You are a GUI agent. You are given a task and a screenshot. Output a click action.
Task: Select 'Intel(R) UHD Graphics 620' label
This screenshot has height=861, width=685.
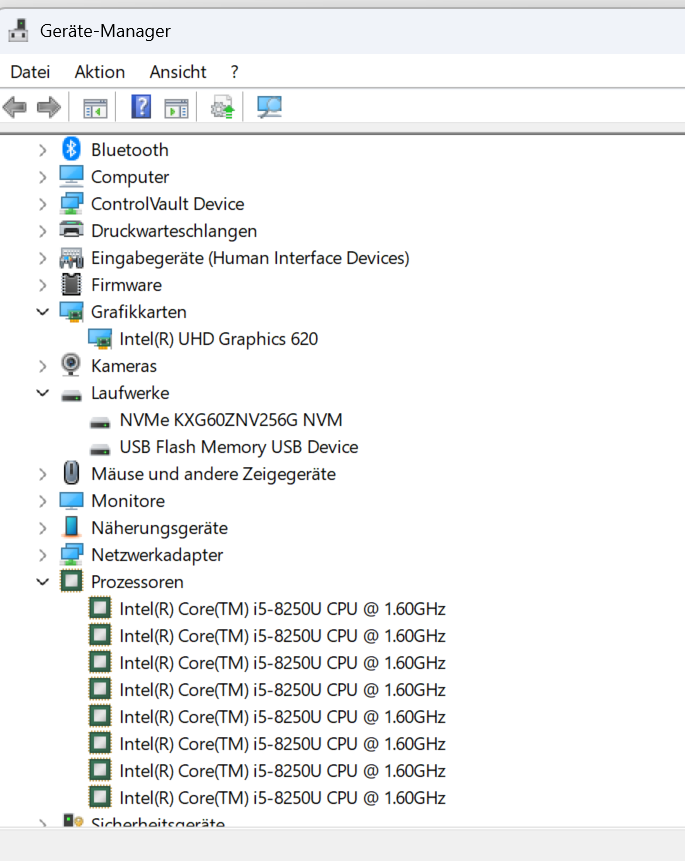219,339
